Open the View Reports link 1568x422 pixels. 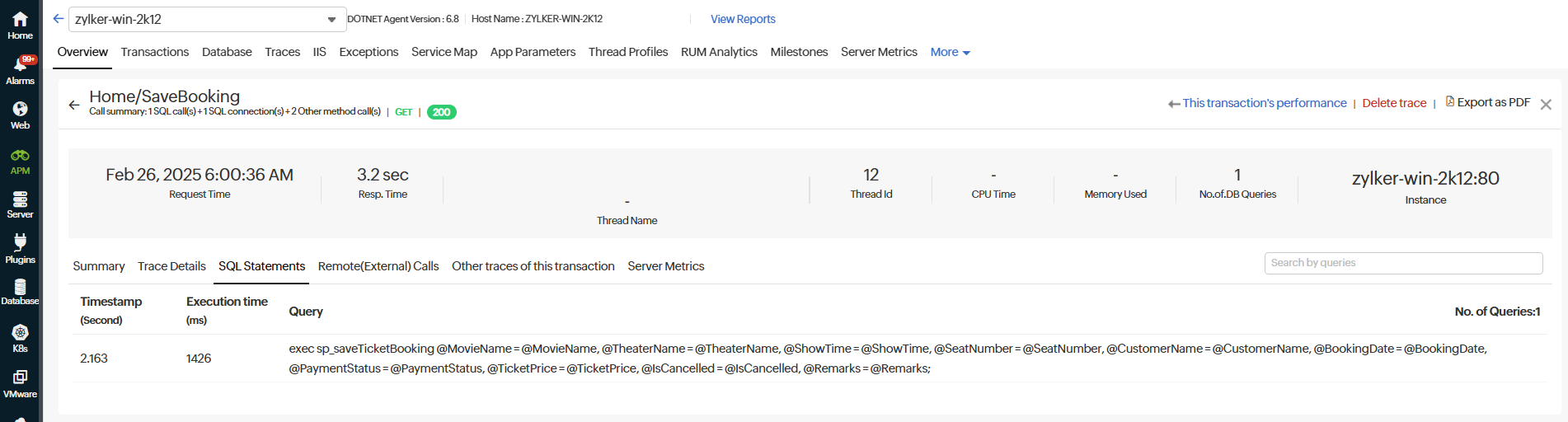click(743, 19)
